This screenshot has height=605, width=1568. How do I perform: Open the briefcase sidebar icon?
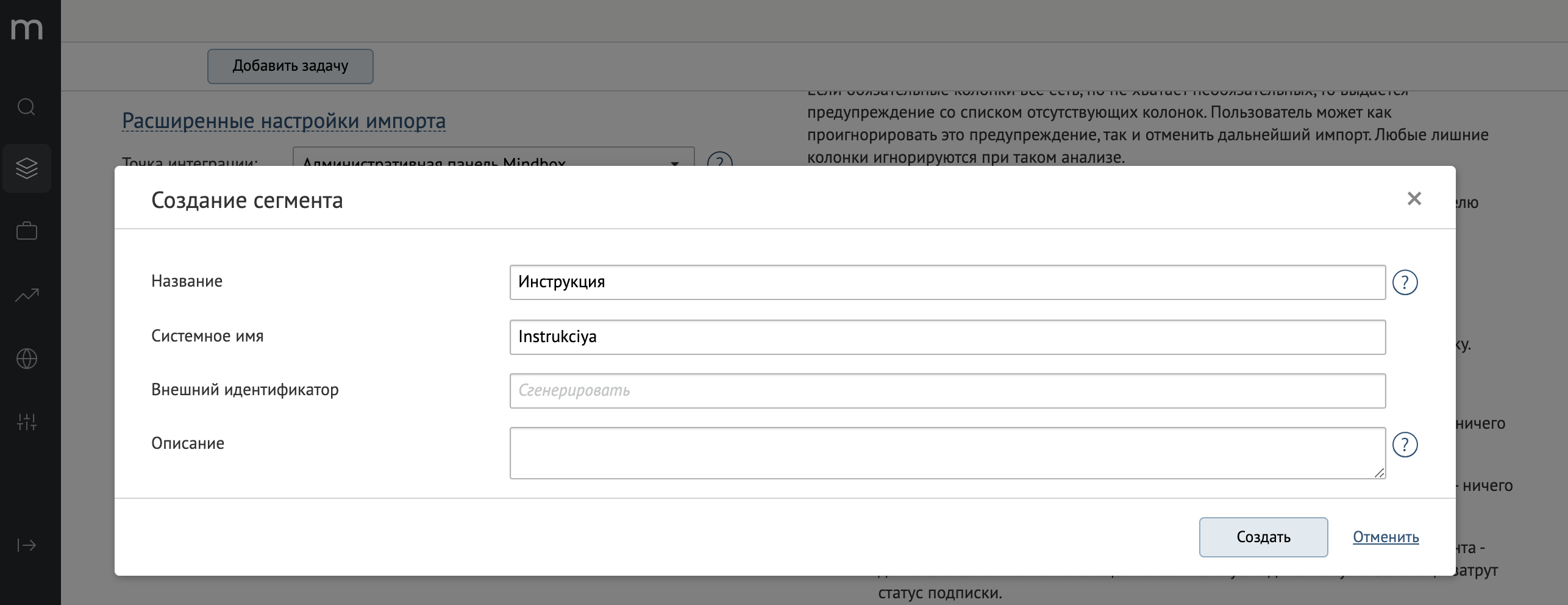[x=27, y=231]
